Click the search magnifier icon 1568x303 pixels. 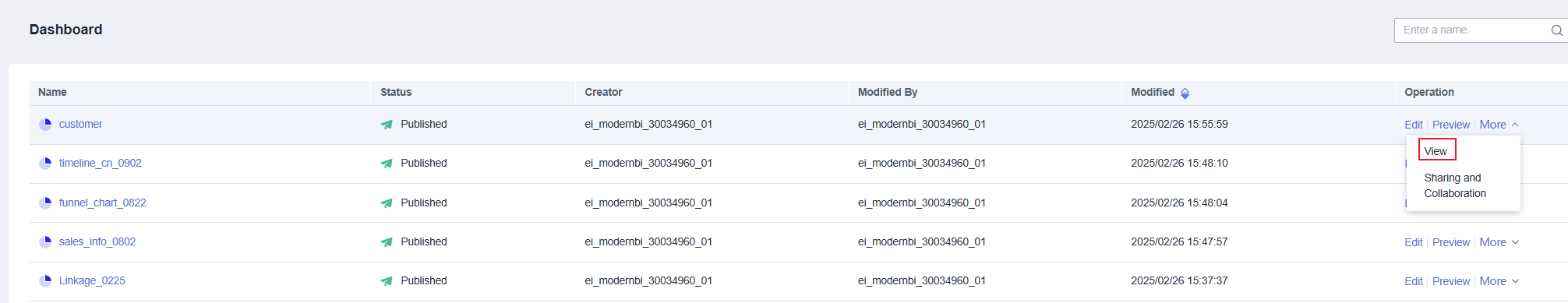click(1556, 30)
